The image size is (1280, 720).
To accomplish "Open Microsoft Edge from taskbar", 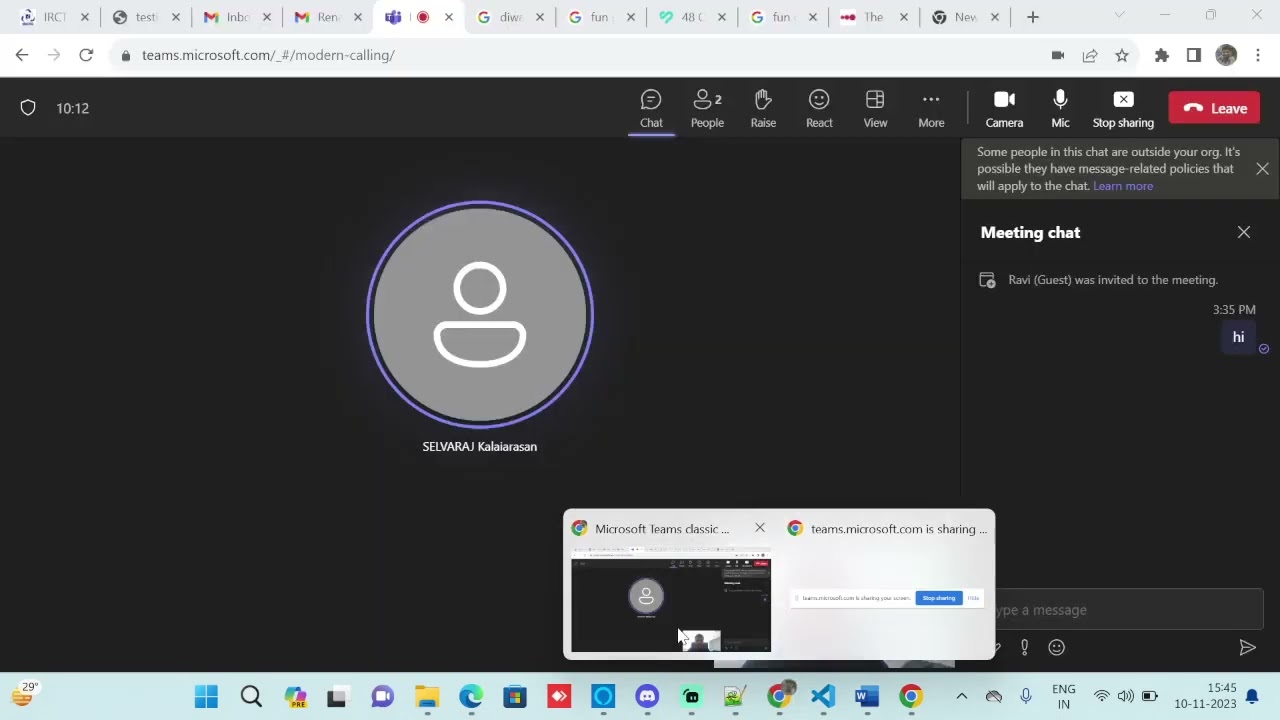I will [471, 696].
